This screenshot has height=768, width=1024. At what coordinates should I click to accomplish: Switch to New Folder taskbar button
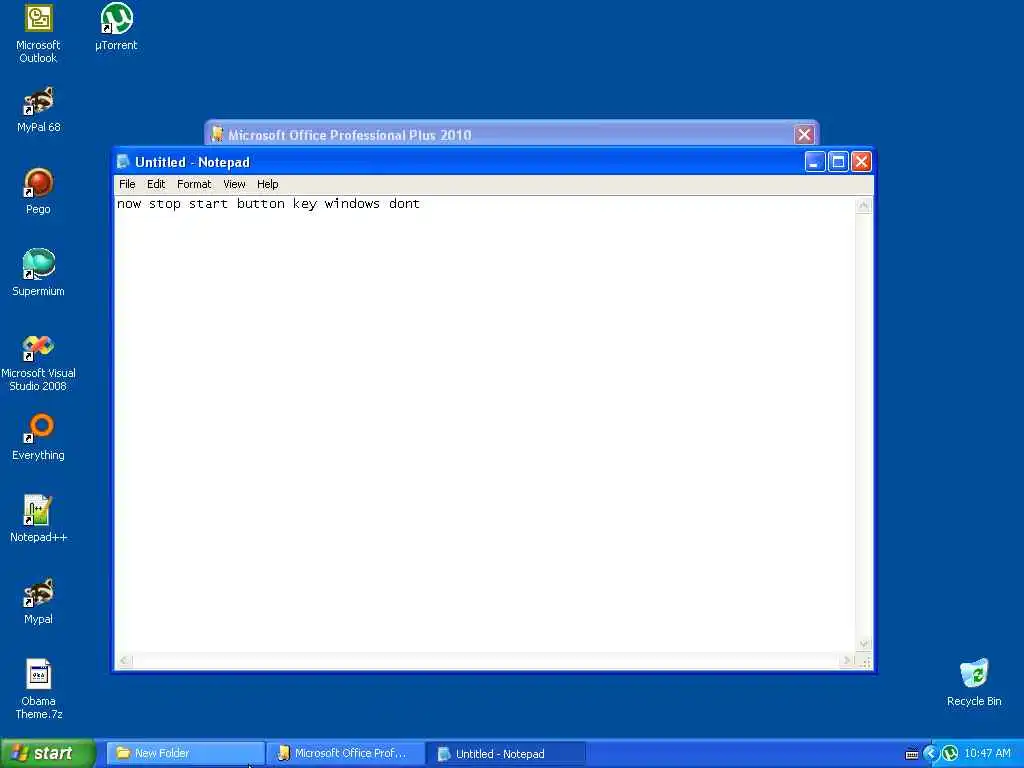click(185, 753)
